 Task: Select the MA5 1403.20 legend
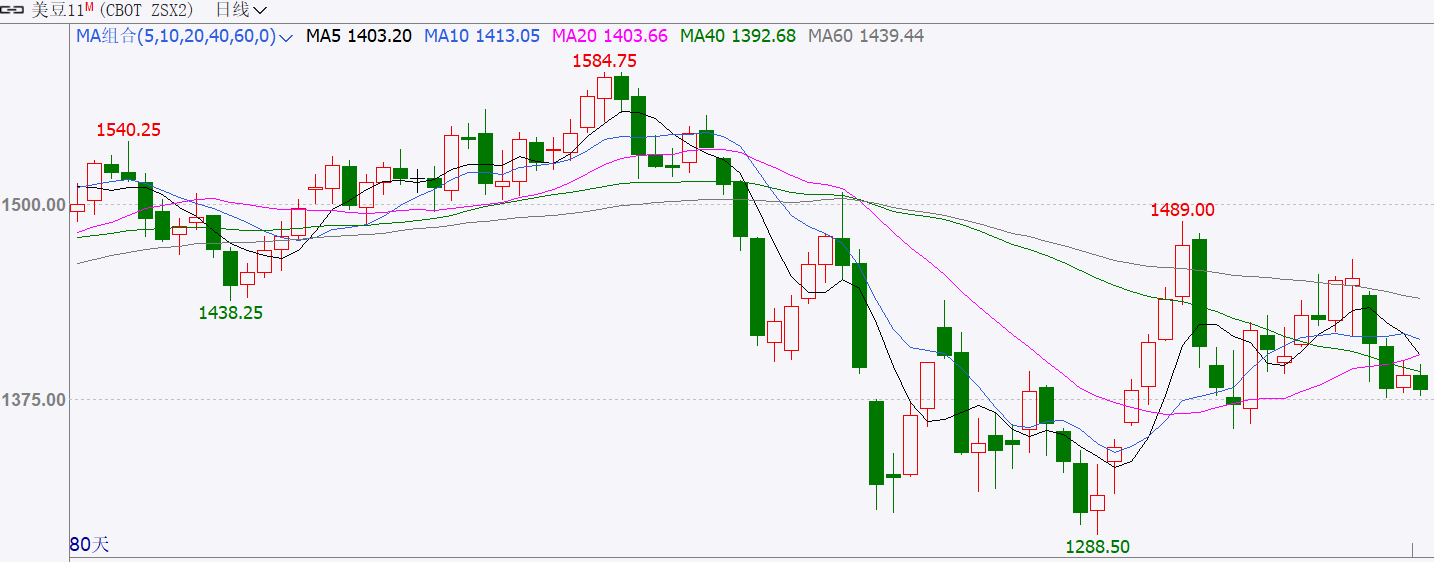[359, 36]
